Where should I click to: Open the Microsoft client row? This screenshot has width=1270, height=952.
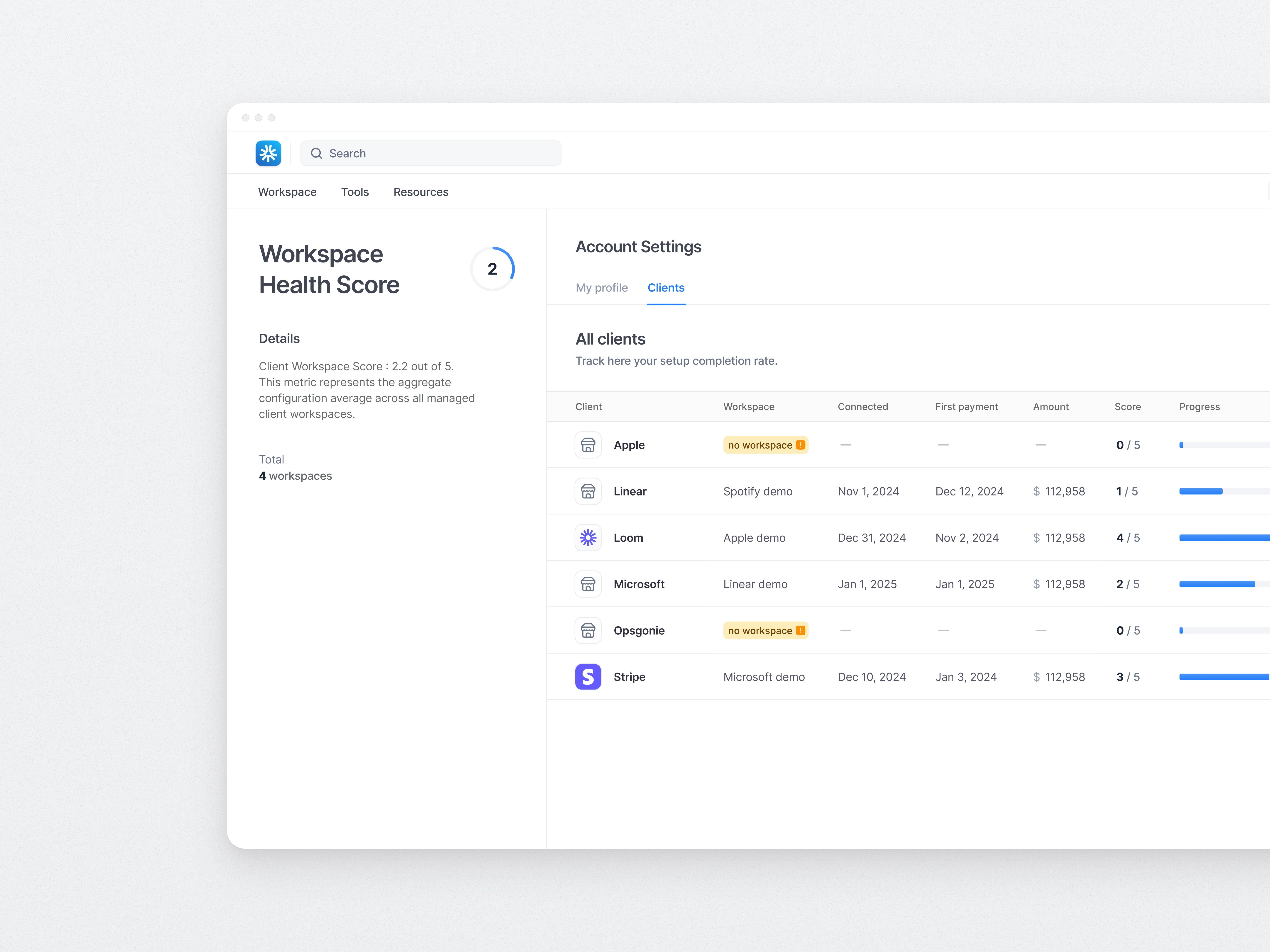coord(908,584)
